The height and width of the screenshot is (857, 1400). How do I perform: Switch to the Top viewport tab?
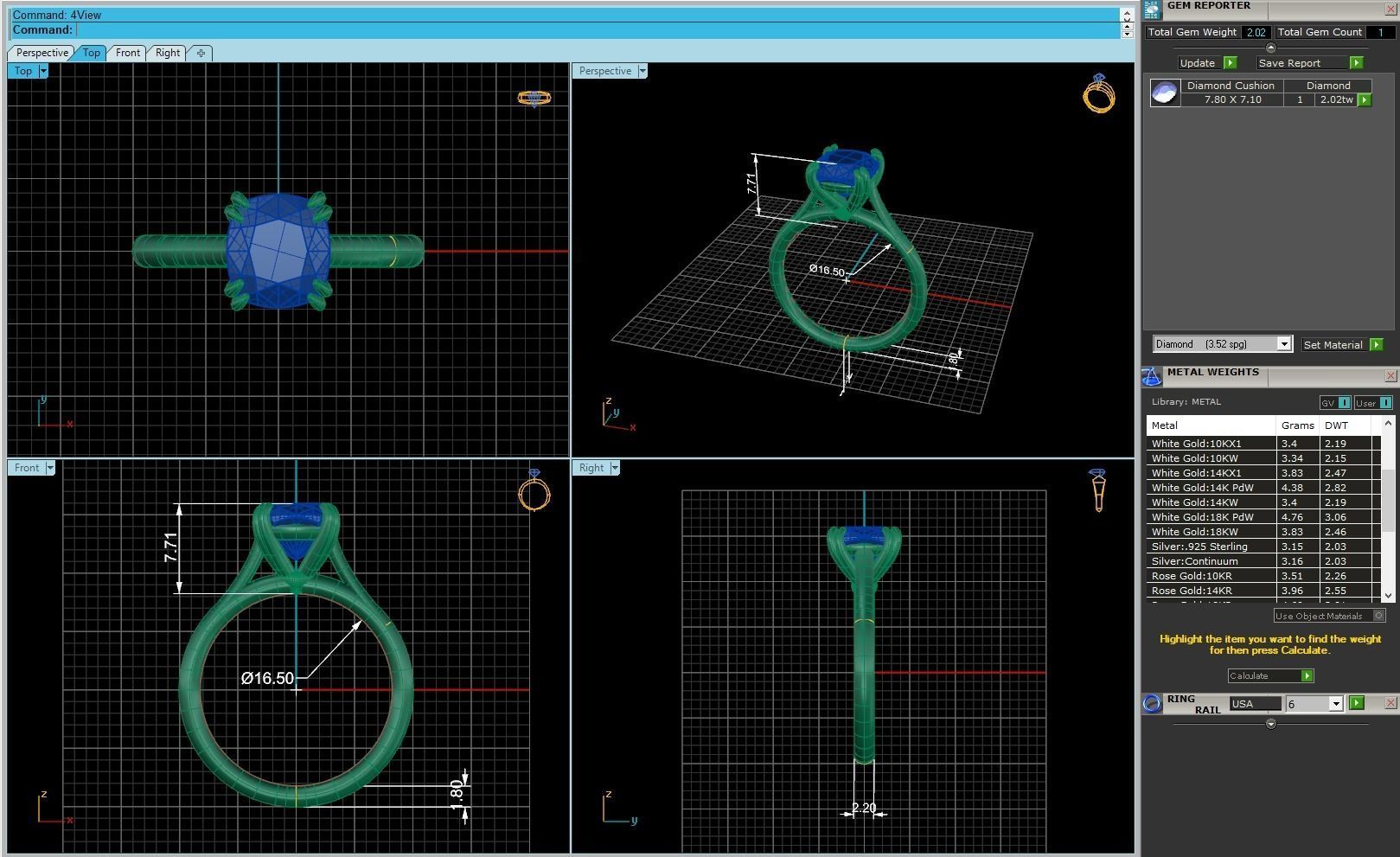pos(91,53)
